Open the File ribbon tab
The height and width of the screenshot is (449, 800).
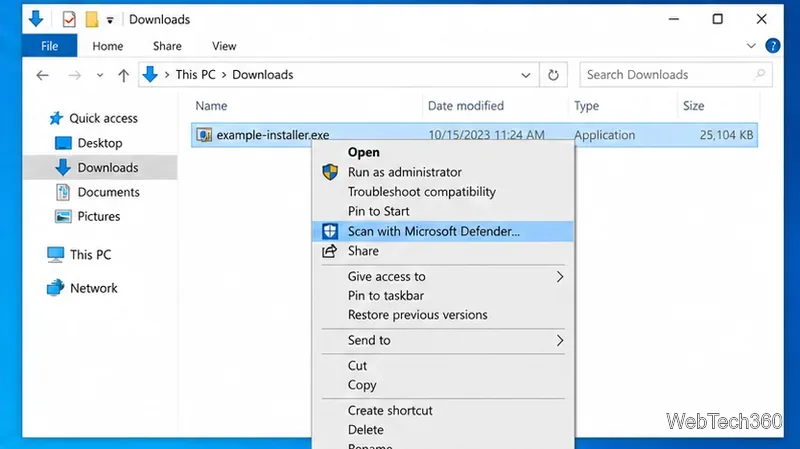tap(49, 46)
